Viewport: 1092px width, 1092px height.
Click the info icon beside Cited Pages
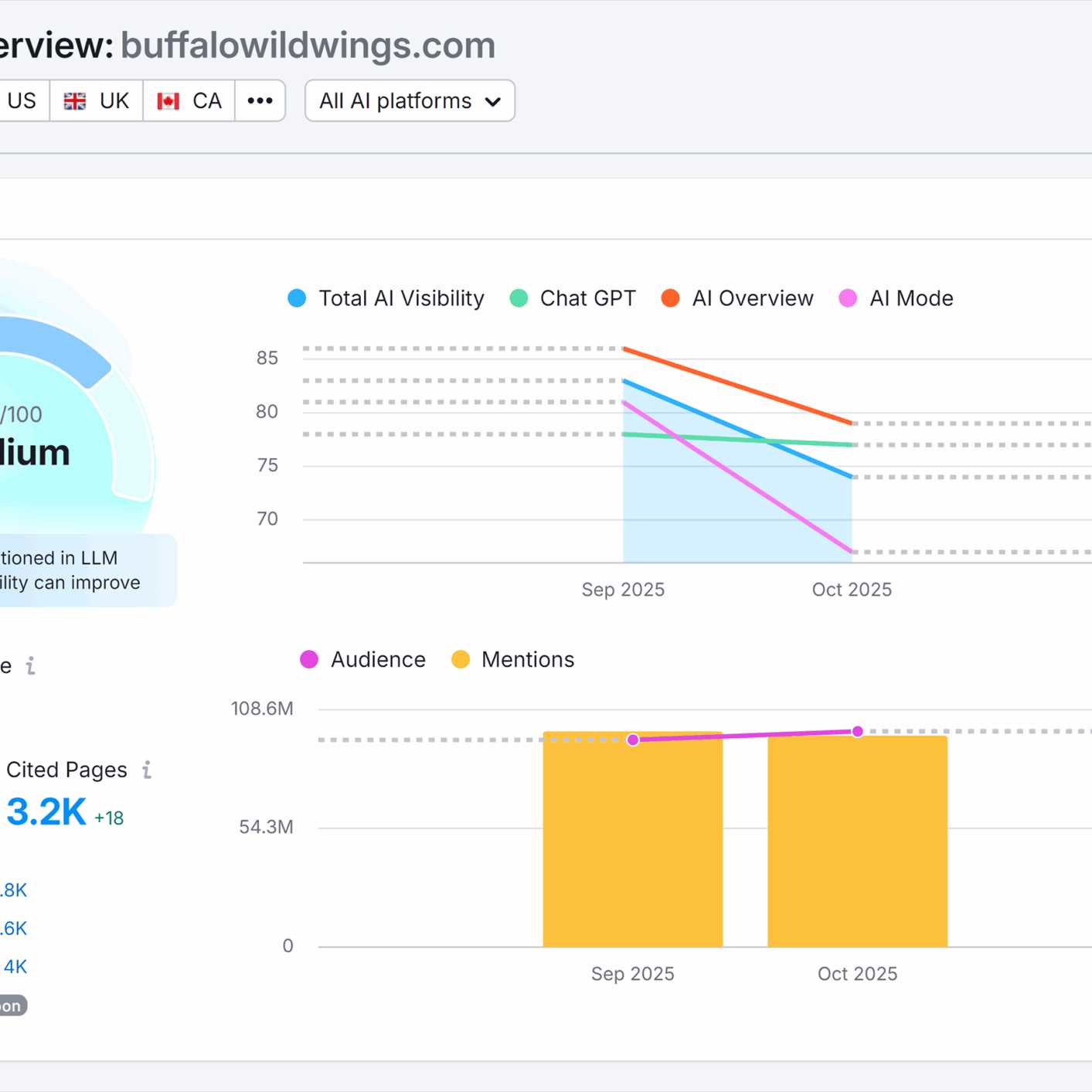click(147, 770)
